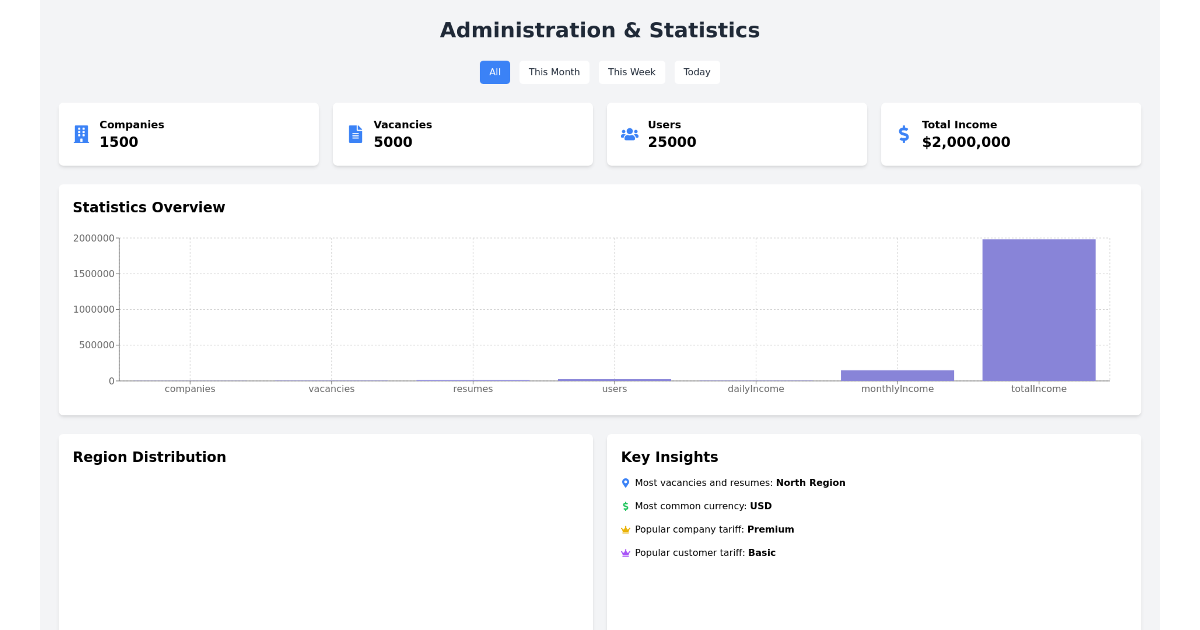Click the Total Income dollar icon
1200x630 pixels.
[x=903, y=133]
